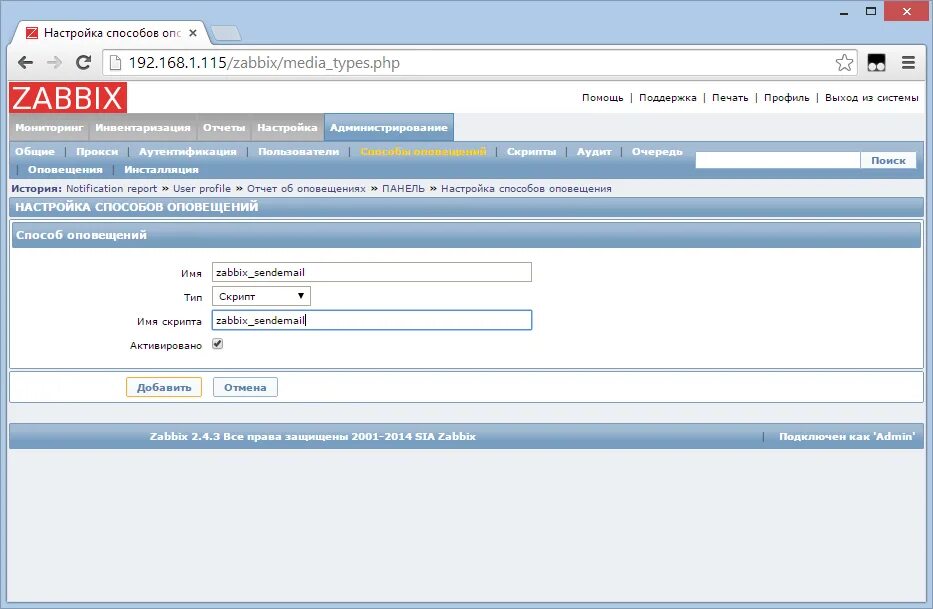The width and height of the screenshot is (933, 609).
Task: Click the browser forward arrow
Action: (54, 63)
